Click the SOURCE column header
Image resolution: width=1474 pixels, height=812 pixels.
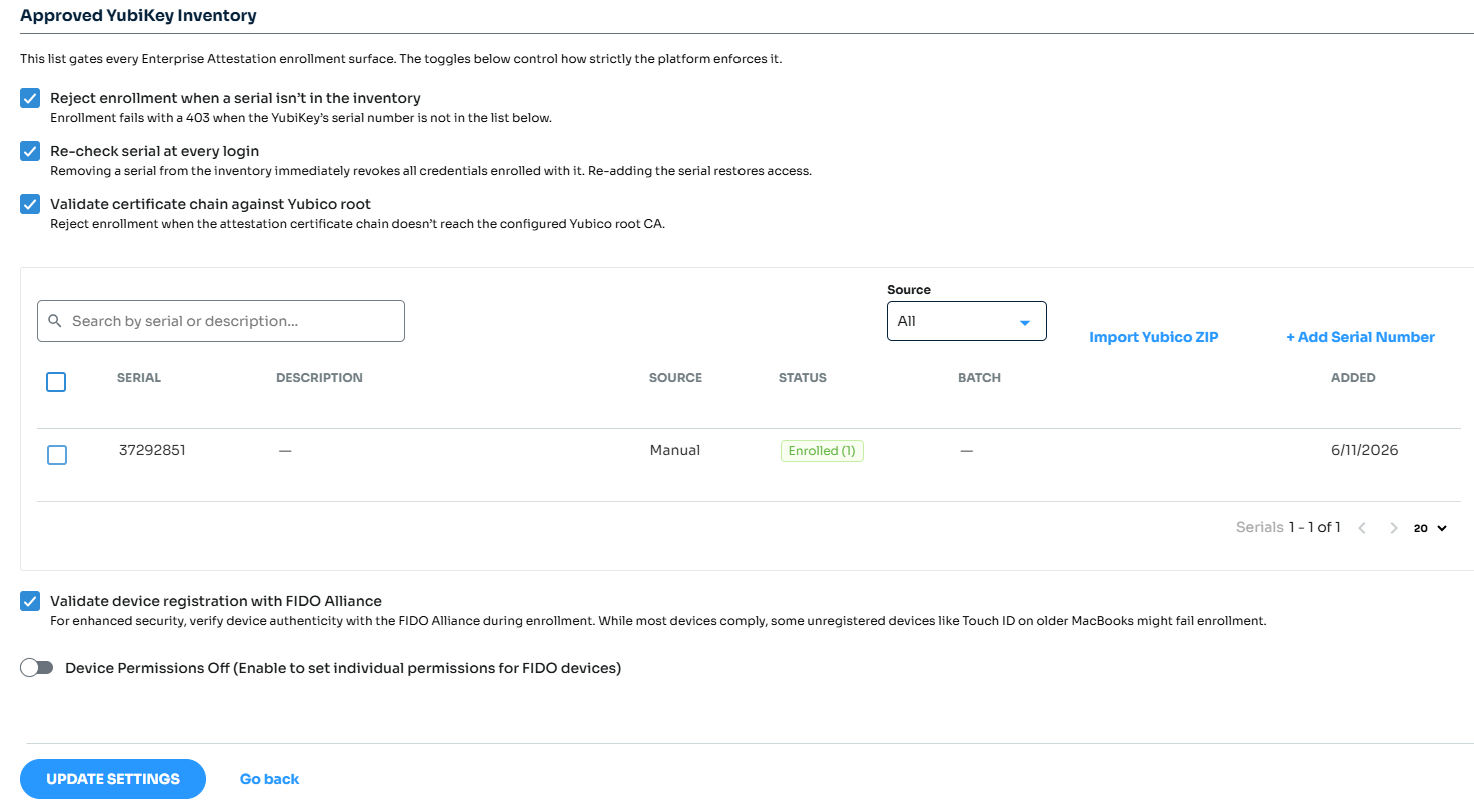(675, 378)
